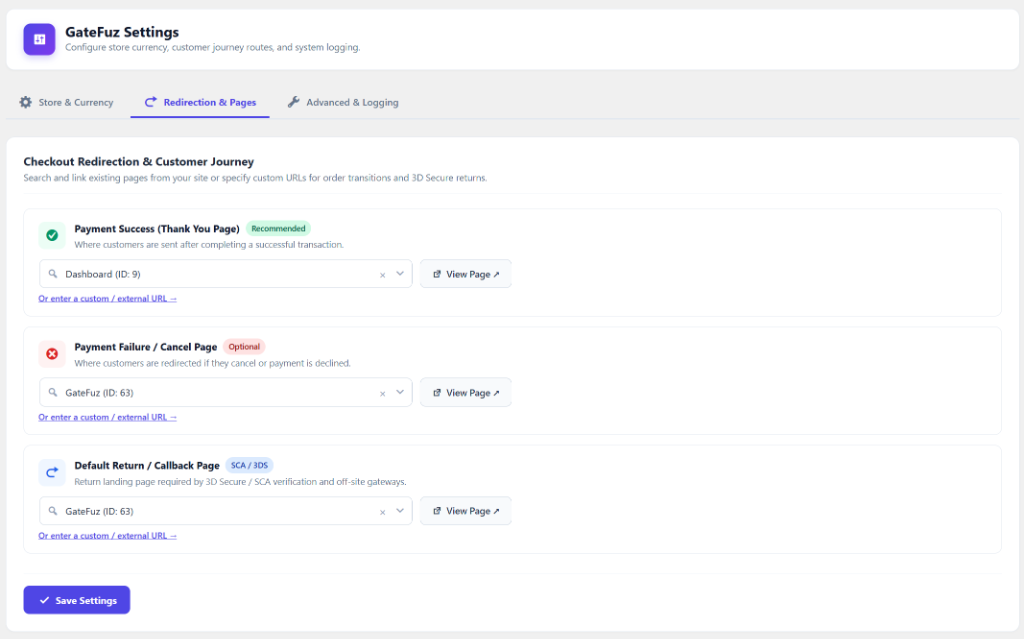Image resolution: width=1024 pixels, height=639 pixels.
Task: Click 'Payment Failure / Cancel Page' label
Action: pyautogui.click(x=146, y=347)
